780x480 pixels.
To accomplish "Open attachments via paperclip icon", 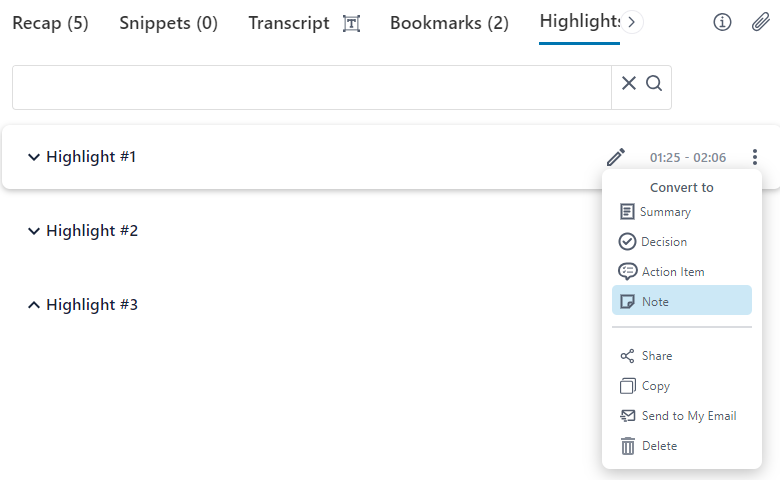I will pos(760,23).
